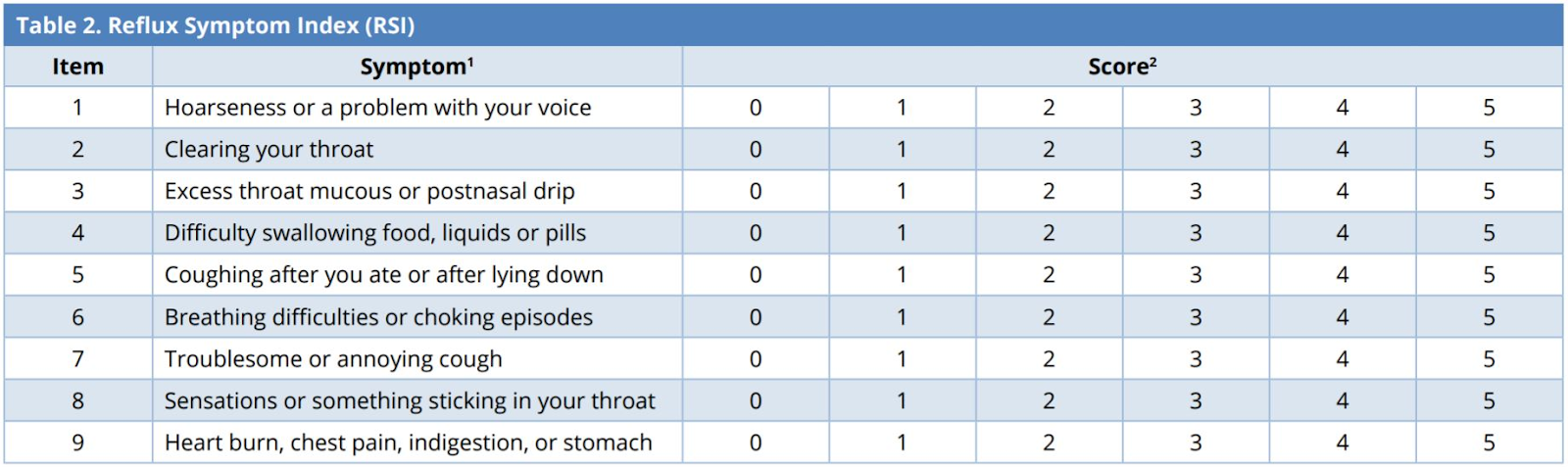Choose score 3 for Troublesome cough row

click(1196, 359)
